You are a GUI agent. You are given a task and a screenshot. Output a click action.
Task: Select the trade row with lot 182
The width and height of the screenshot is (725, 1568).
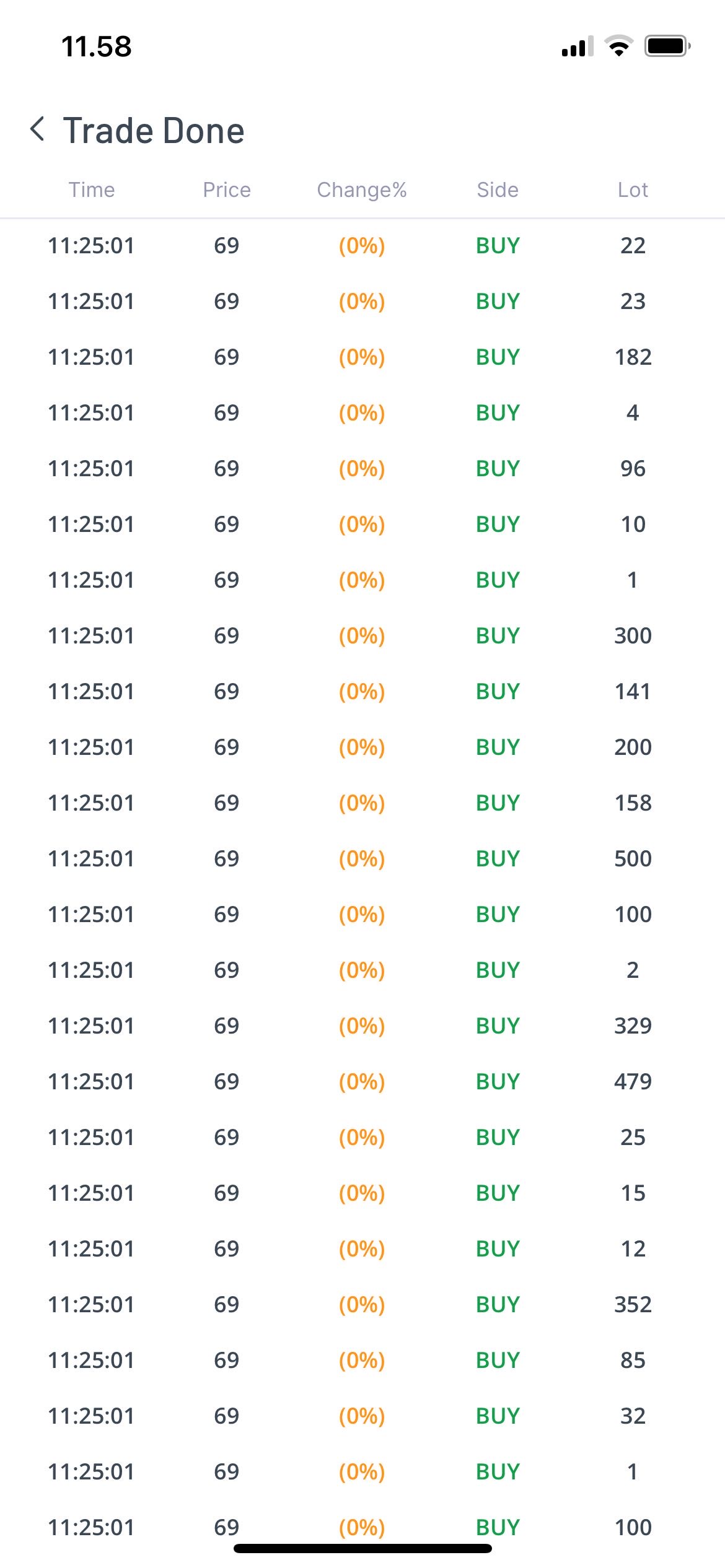pos(362,357)
